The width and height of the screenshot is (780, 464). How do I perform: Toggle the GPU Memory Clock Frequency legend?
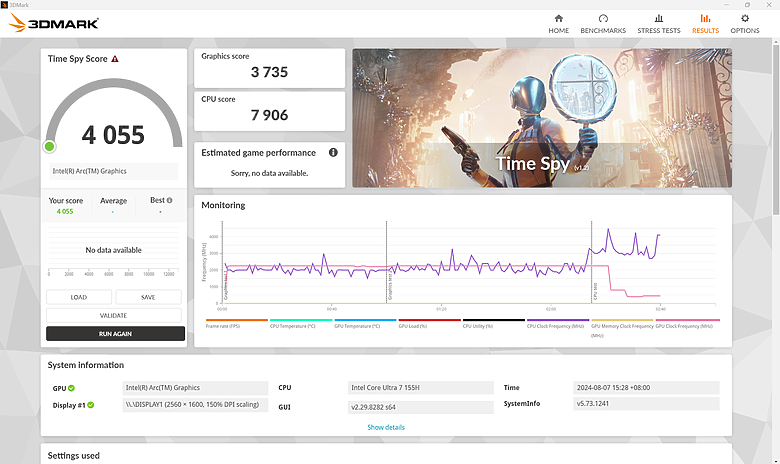click(622, 330)
